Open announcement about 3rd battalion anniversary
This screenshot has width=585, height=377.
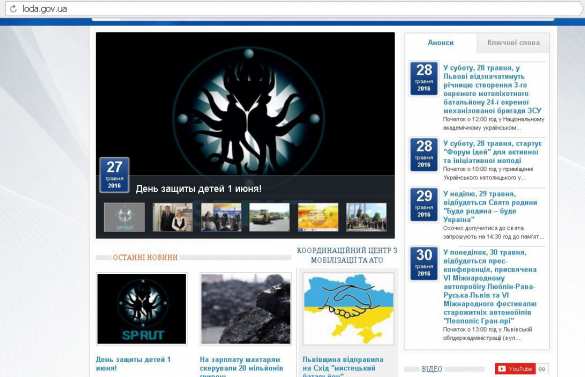click(x=492, y=89)
